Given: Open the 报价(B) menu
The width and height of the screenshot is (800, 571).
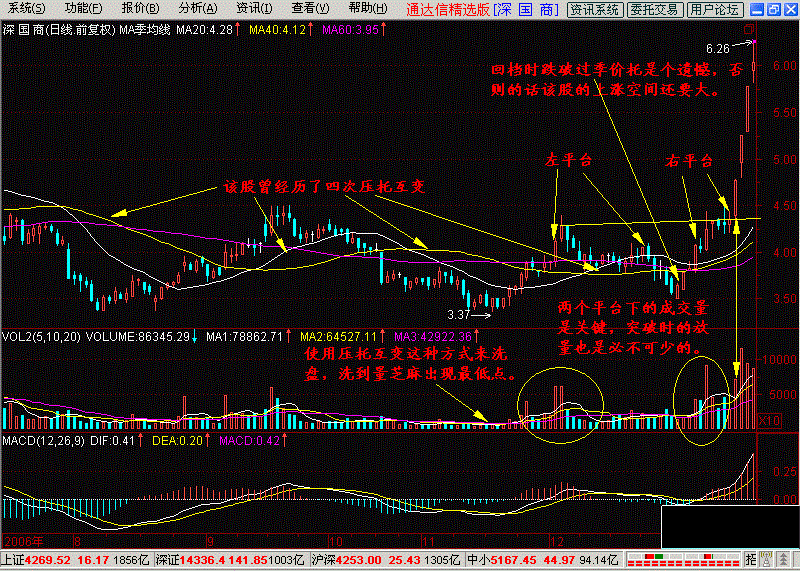Looking at the screenshot, I should pos(140,9).
